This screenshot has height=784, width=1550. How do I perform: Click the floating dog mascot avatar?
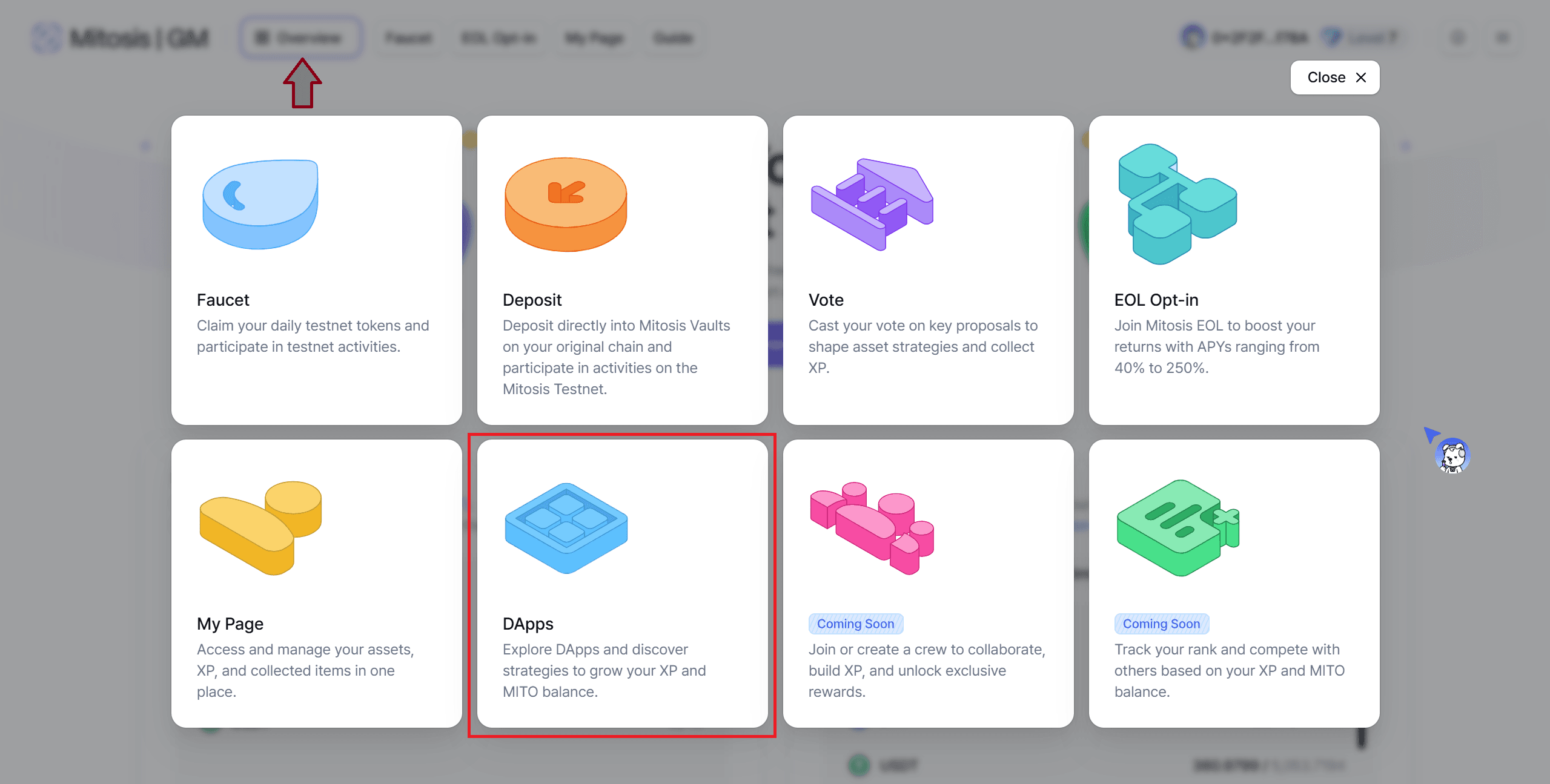pos(1452,455)
